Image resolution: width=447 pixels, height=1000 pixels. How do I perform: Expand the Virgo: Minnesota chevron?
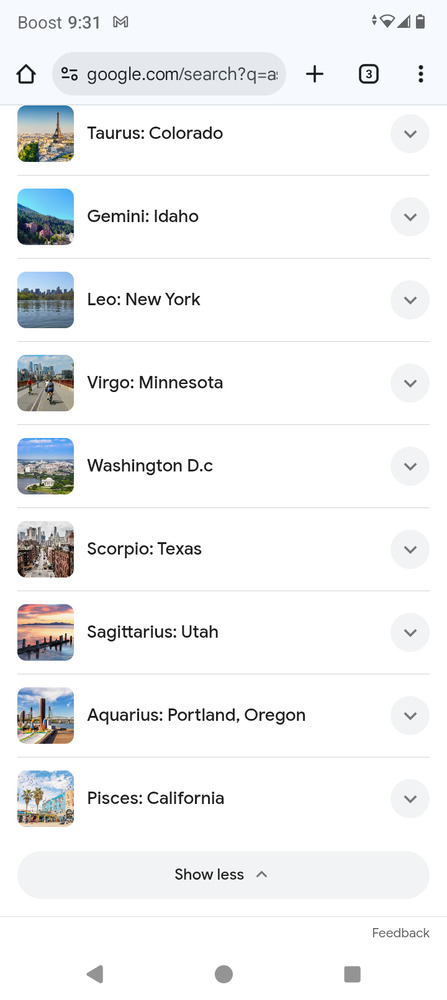click(x=410, y=383)
